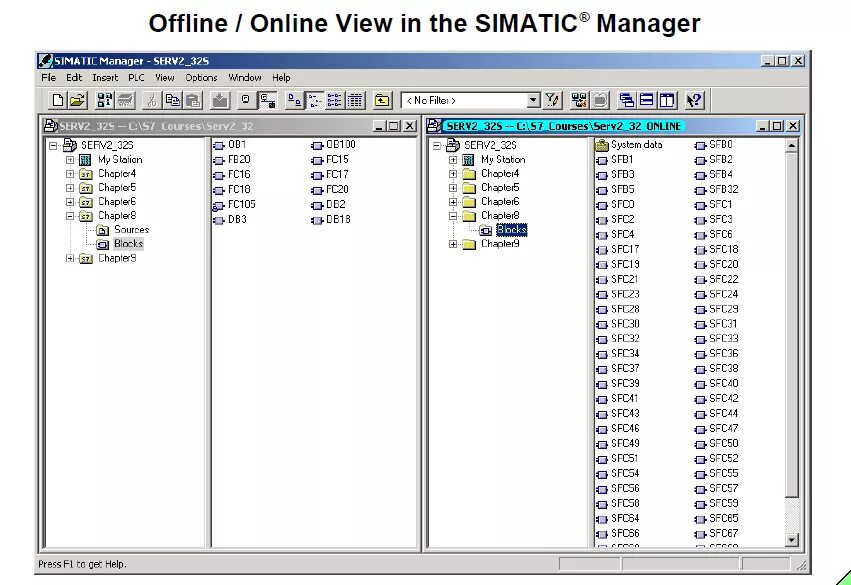Select OB1 block in offline window

point(230,145)
